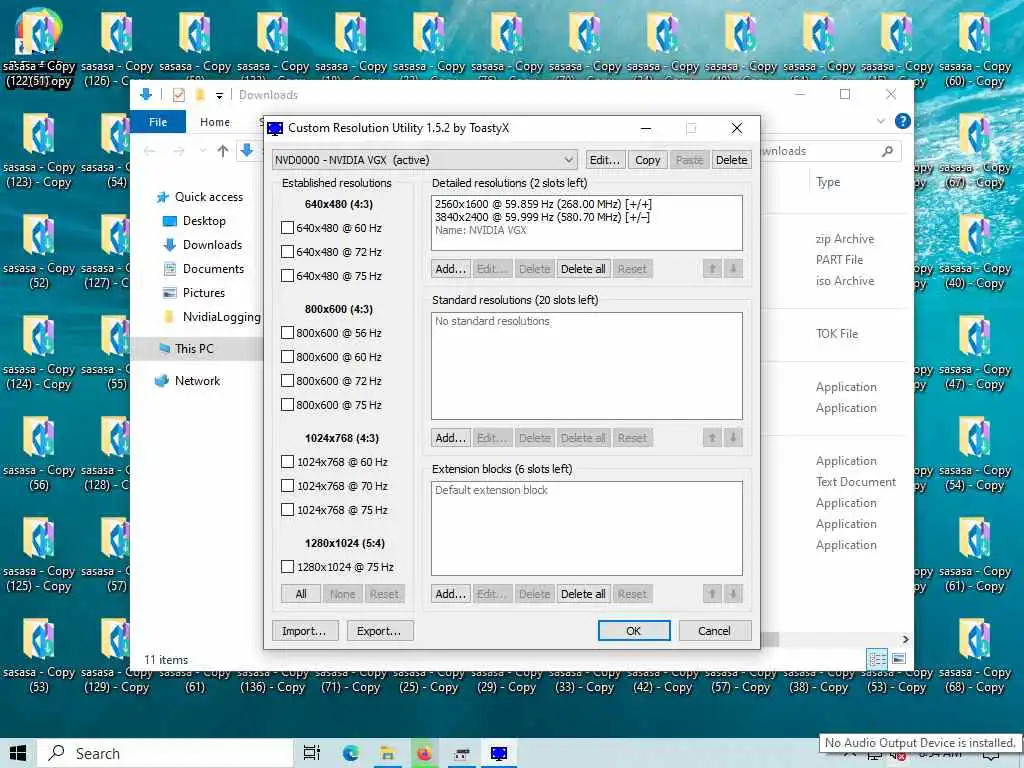1024x768 pixels.
Task: Copy the active display settings
Action: pos(647,160)
